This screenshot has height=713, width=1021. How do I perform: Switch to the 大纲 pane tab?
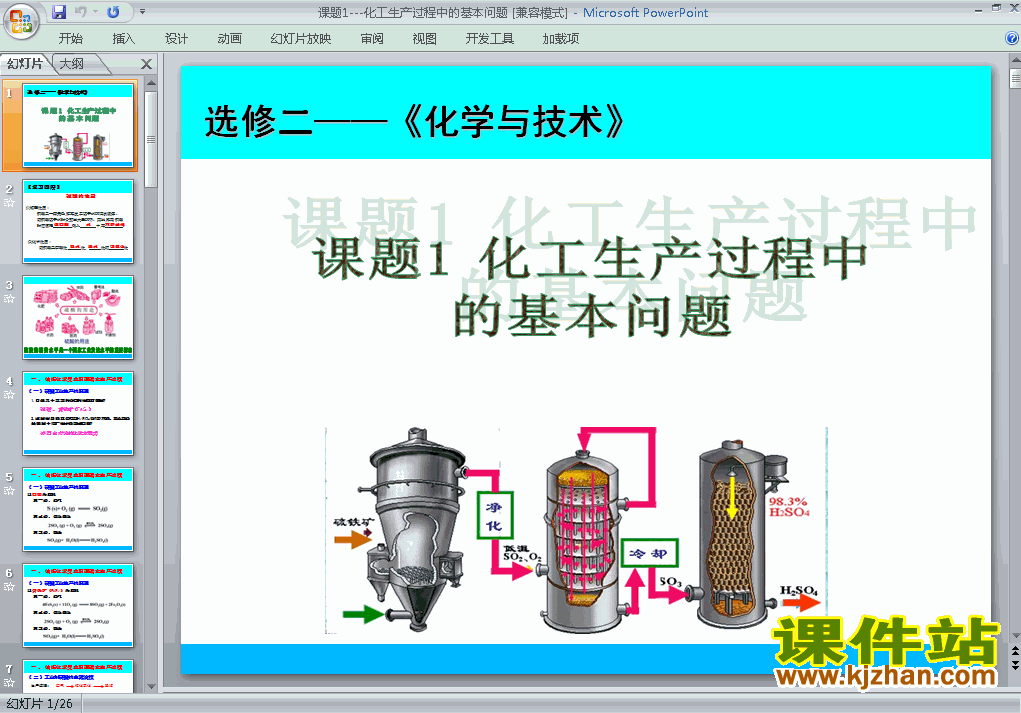[73, 63]
